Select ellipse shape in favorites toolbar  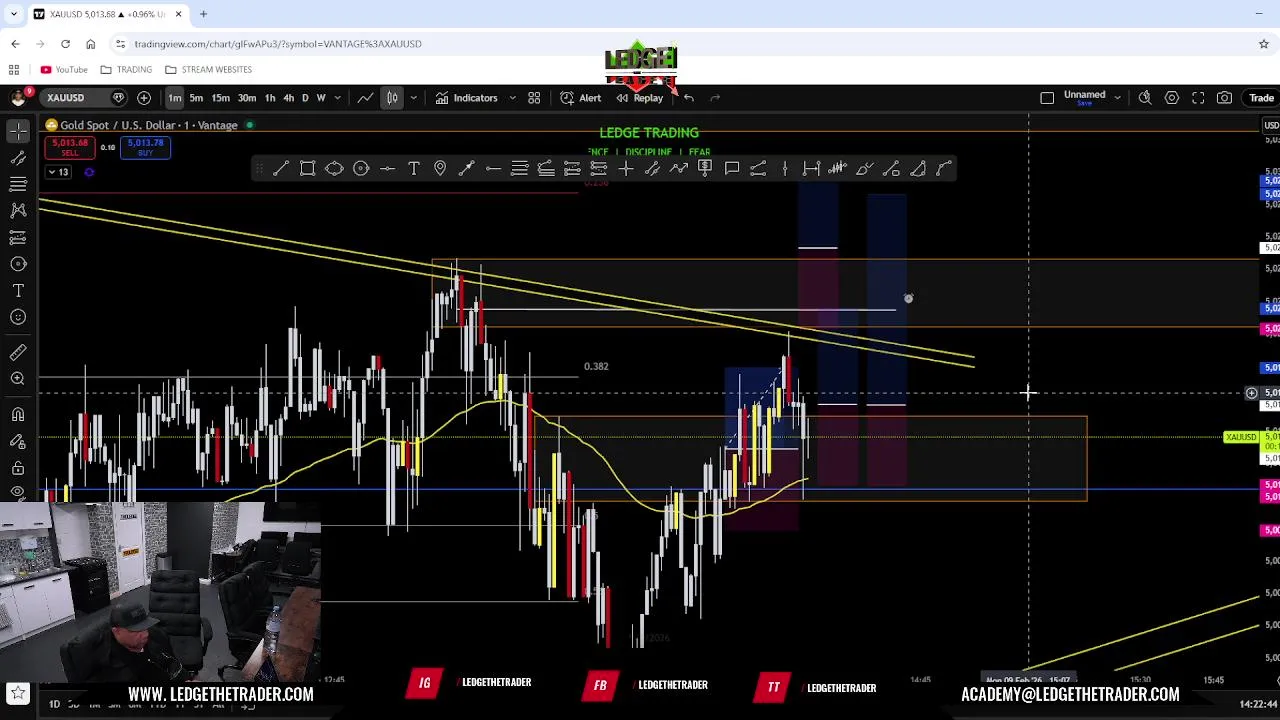coord(334,168)
